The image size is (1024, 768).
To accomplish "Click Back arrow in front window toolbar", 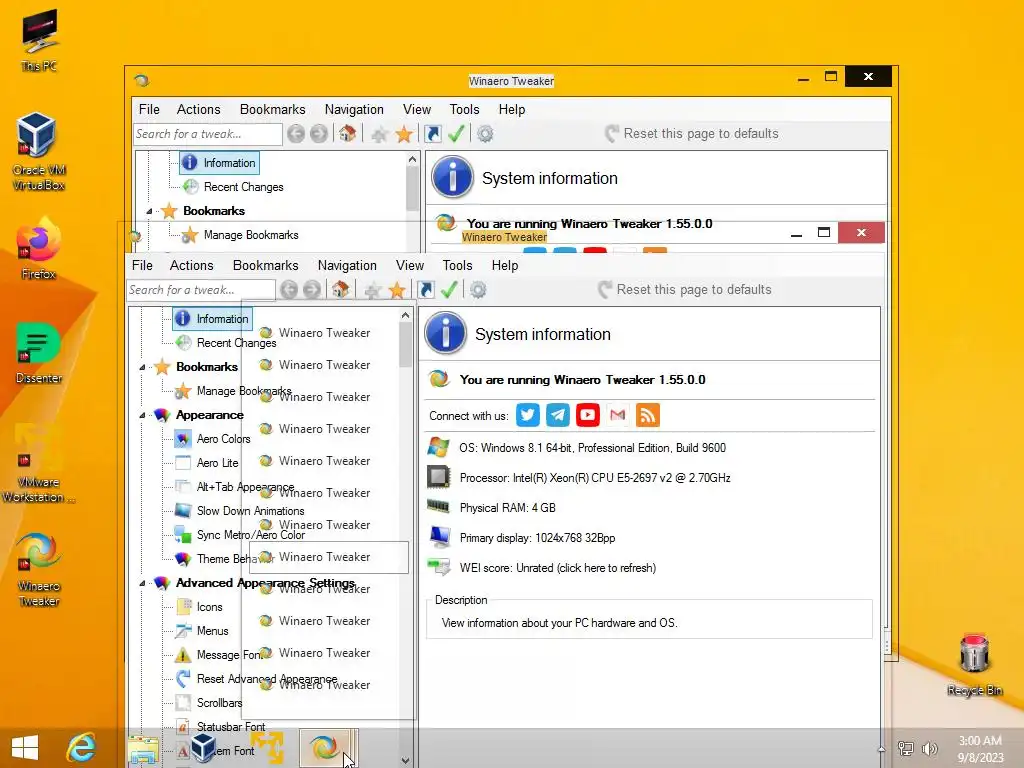I will [289, 289].
